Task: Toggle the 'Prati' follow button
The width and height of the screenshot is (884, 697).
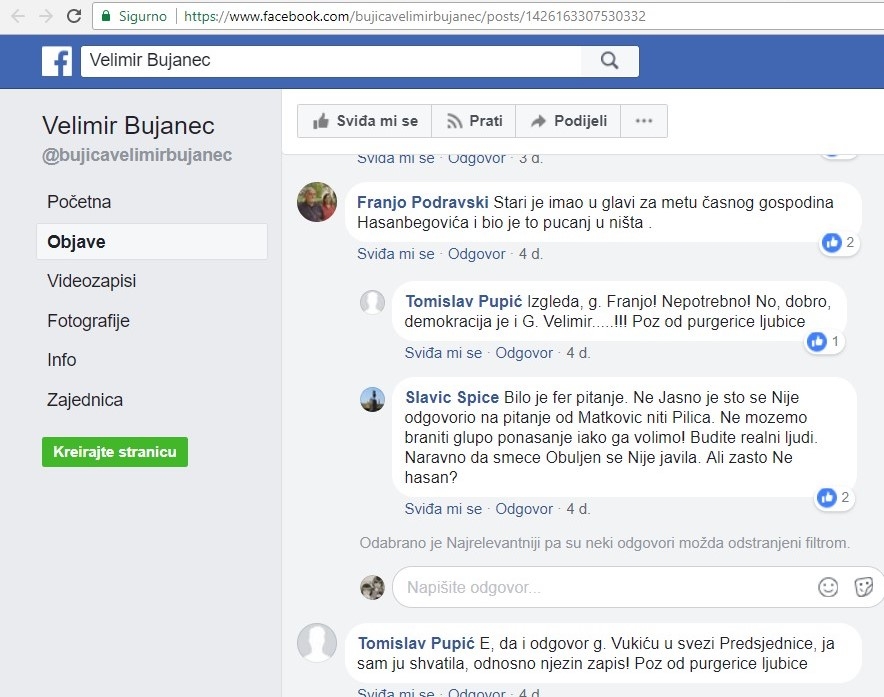Action: (473, 121)
